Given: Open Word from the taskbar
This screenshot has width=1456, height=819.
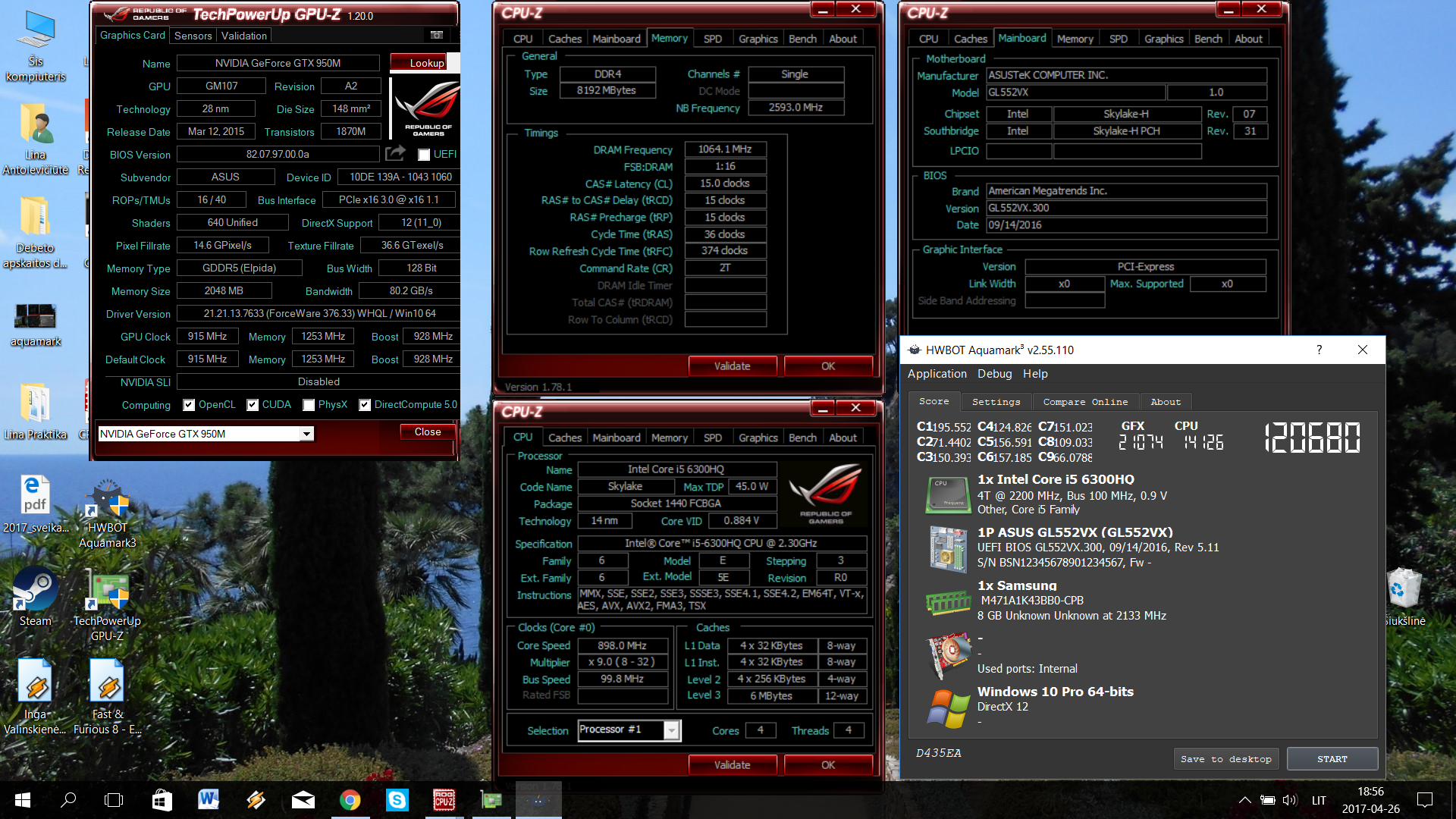Looking at the screenshot, I should [x=209, y=800].
